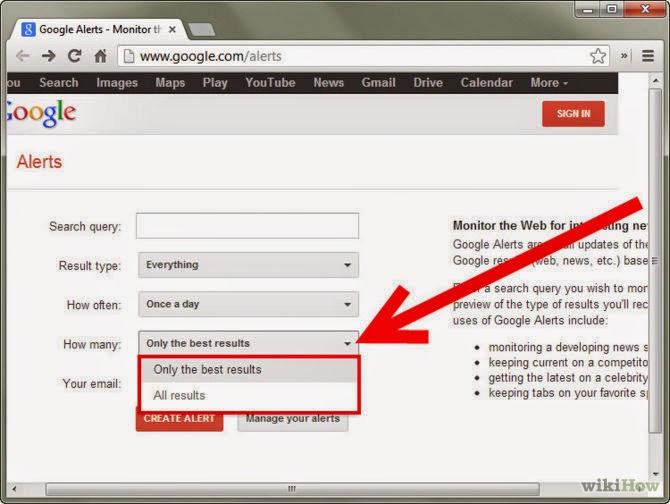
Task: Open News in Google navigation bar
Action: click(329, 82)
